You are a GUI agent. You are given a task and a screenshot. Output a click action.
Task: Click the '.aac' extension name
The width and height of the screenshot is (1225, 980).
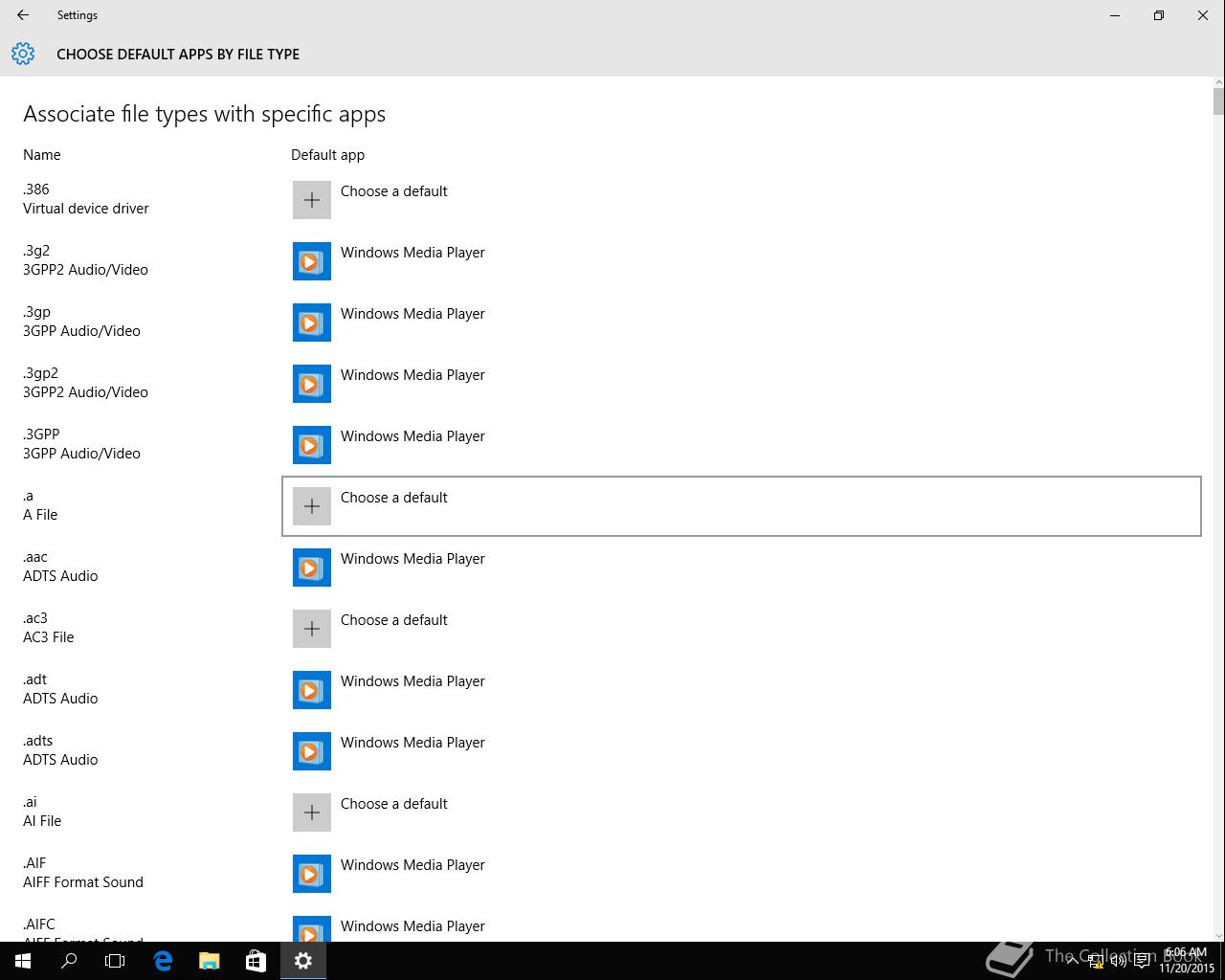[x=35, y=557]
